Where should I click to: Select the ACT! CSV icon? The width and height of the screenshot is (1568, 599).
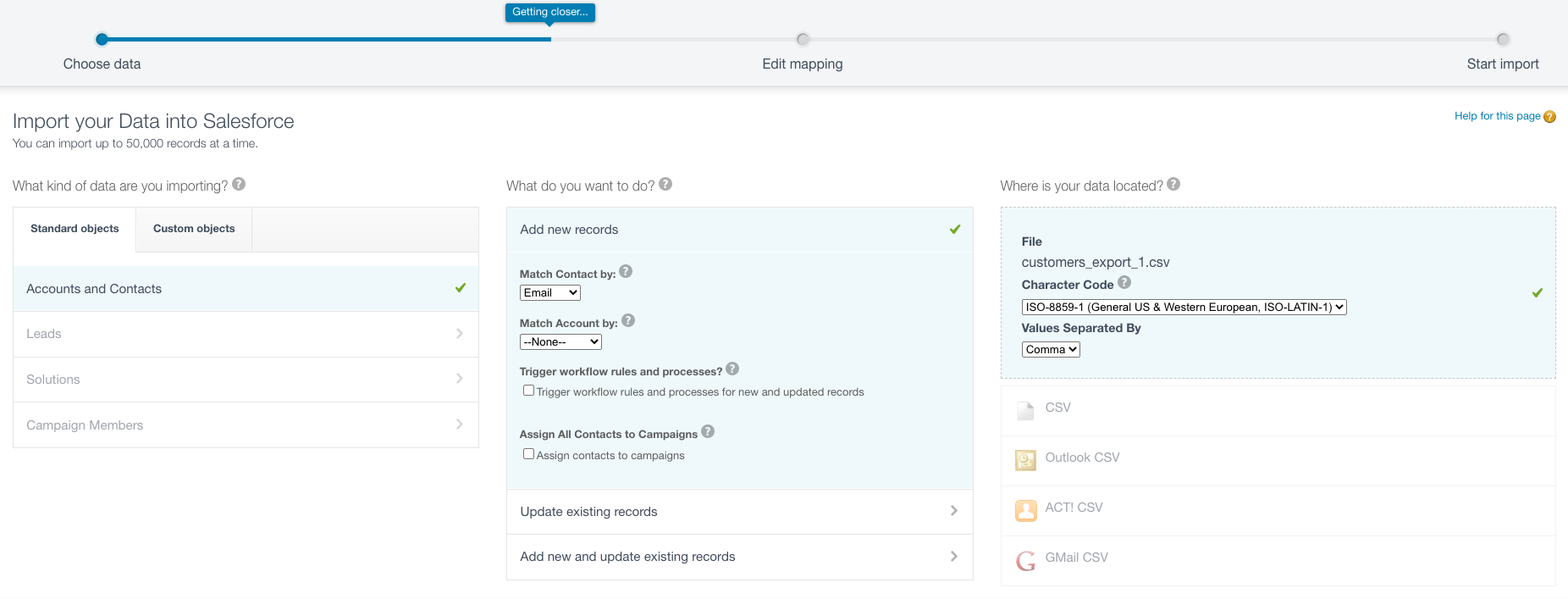[1025, 509]
